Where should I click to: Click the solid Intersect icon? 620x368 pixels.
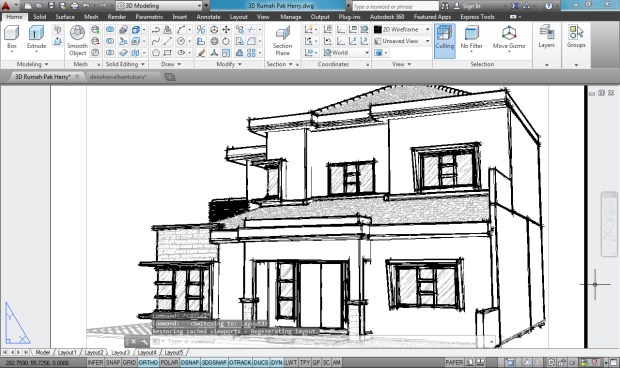[110, 53]
